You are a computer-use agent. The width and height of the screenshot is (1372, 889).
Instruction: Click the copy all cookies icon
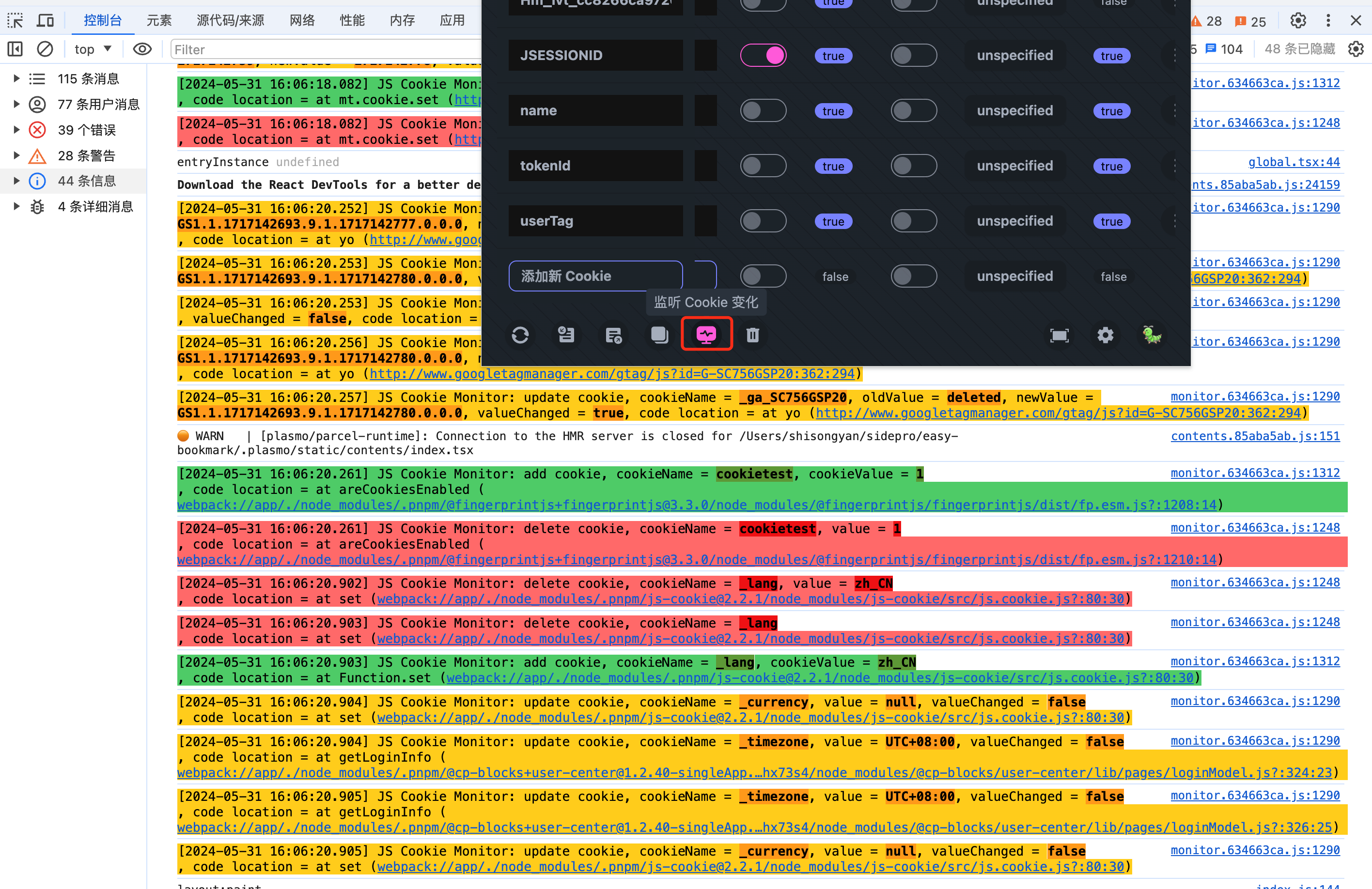tap(659, 335)
